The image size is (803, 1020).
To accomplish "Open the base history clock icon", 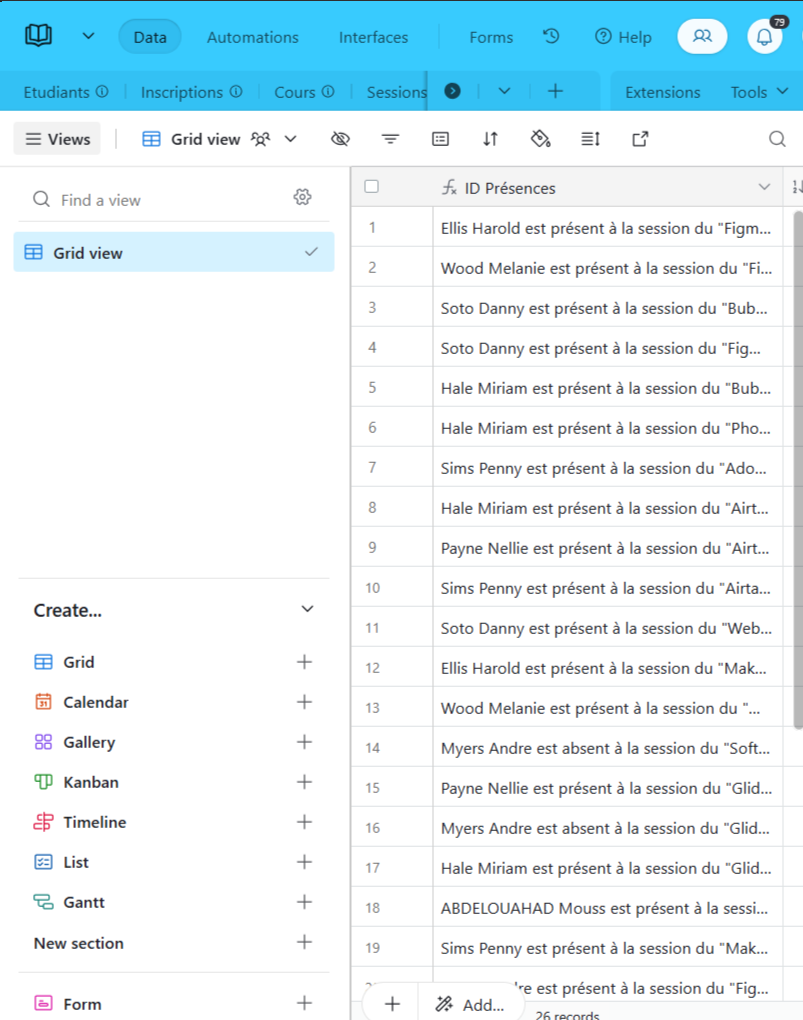I will (551, 36).
